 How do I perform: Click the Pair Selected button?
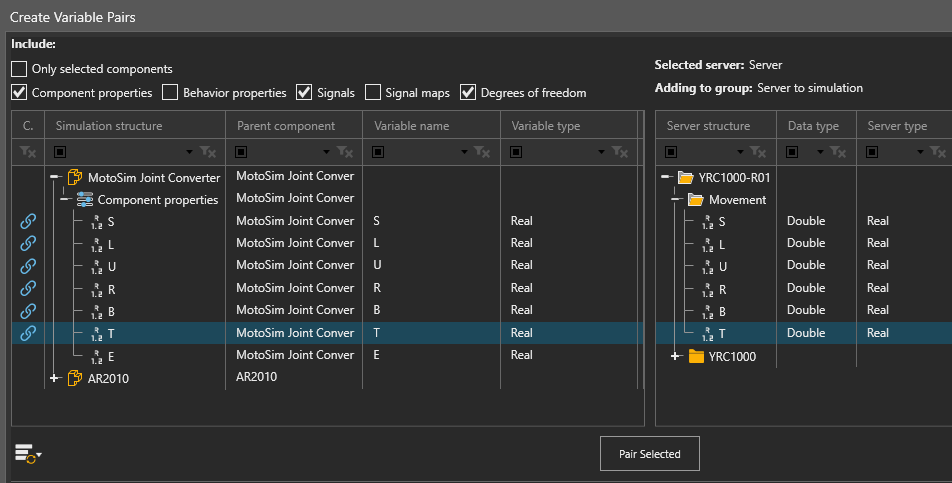click(x=650, y=453)
